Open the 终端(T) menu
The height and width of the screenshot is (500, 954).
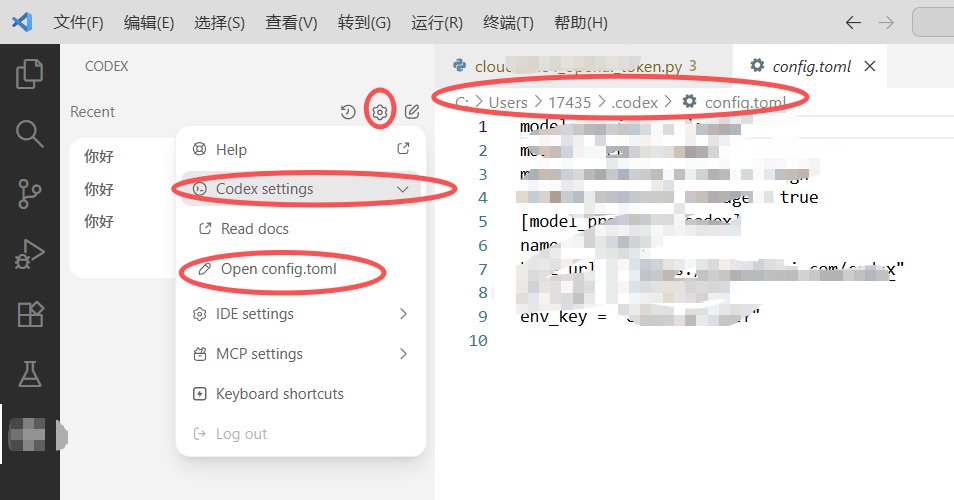508,22
